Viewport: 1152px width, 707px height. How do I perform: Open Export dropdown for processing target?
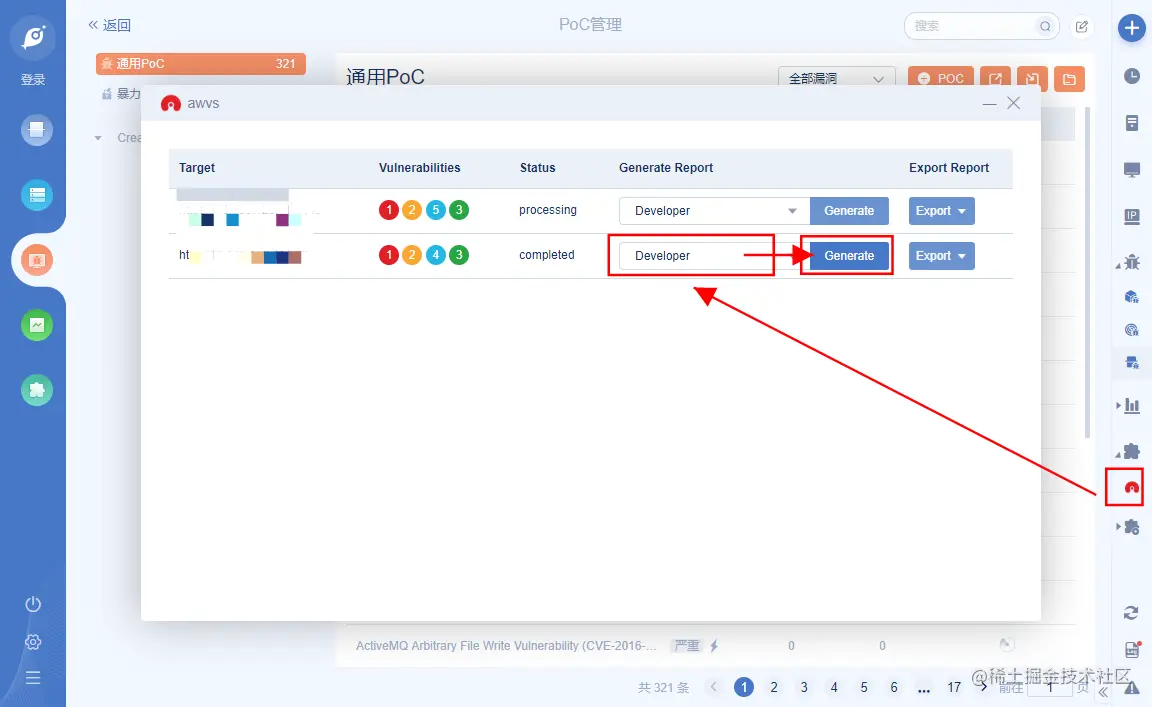pyautogui.click(x=941, y=211)
